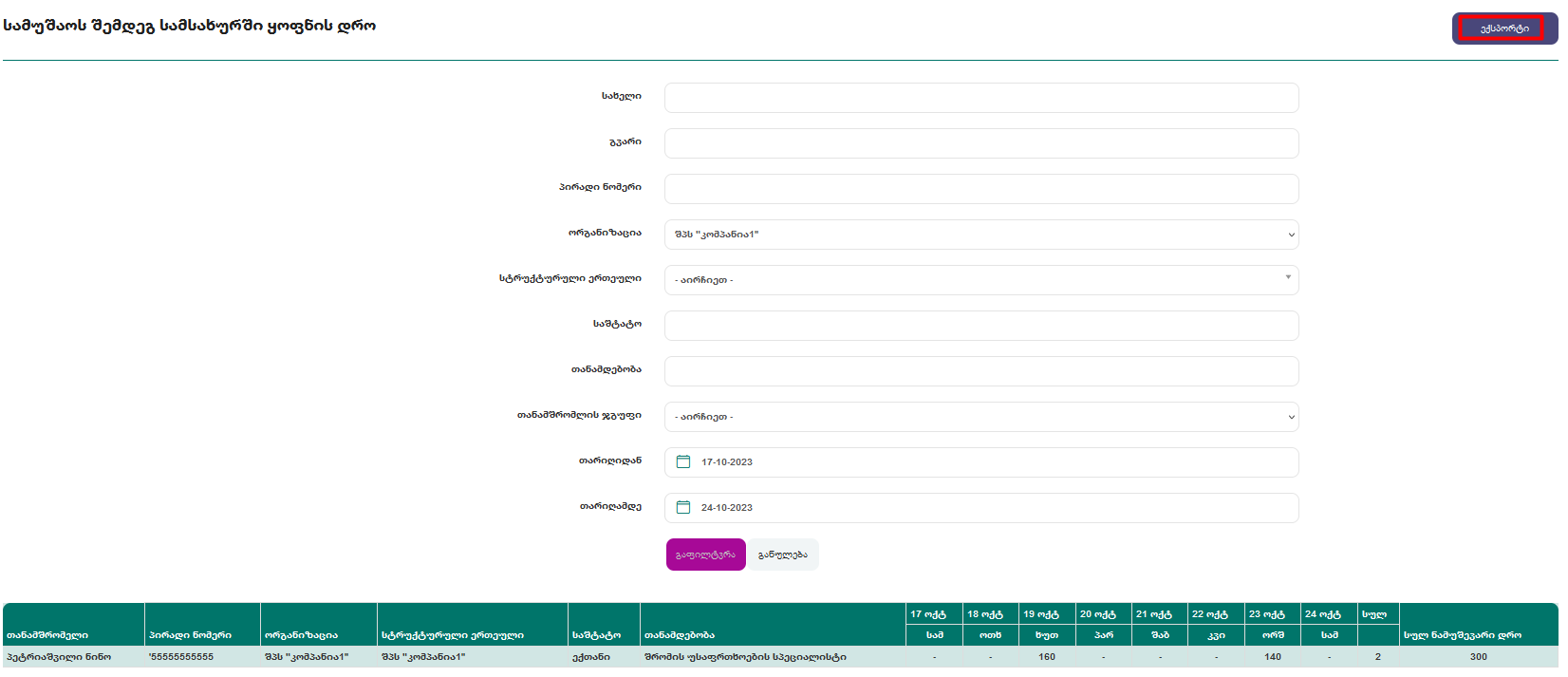Click the სულ ნამუშევარი დრო column header
Image resolution: width=1568 pixels, height=677 pixels.
[1478, 625]
